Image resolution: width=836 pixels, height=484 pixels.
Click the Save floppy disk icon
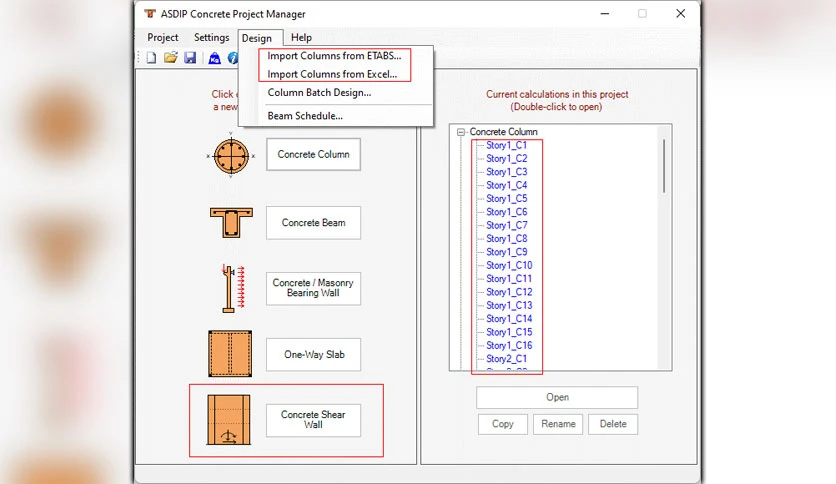(x=190, y=58)
